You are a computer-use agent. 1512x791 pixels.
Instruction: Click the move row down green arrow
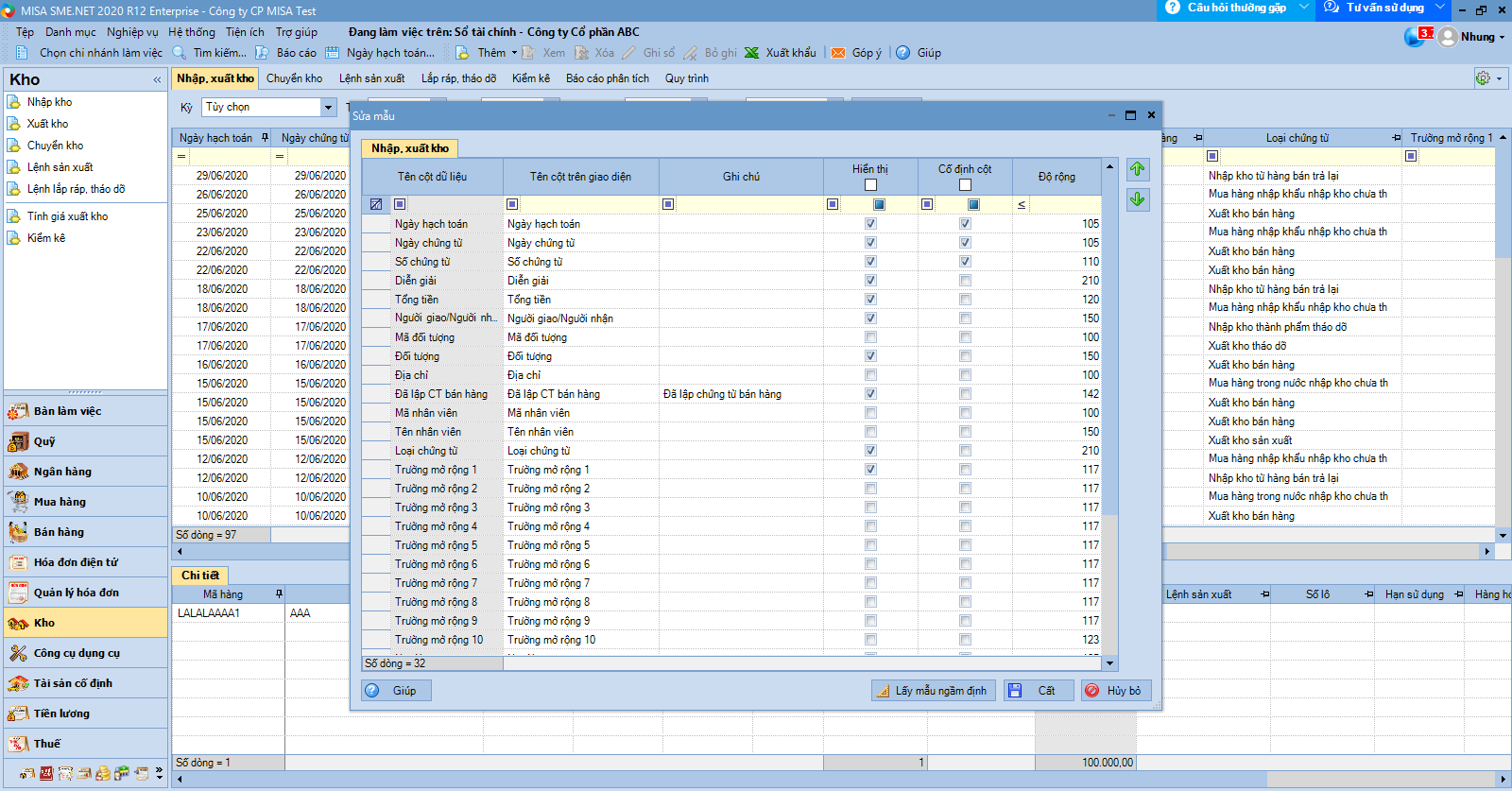(x=1138, y=199)
